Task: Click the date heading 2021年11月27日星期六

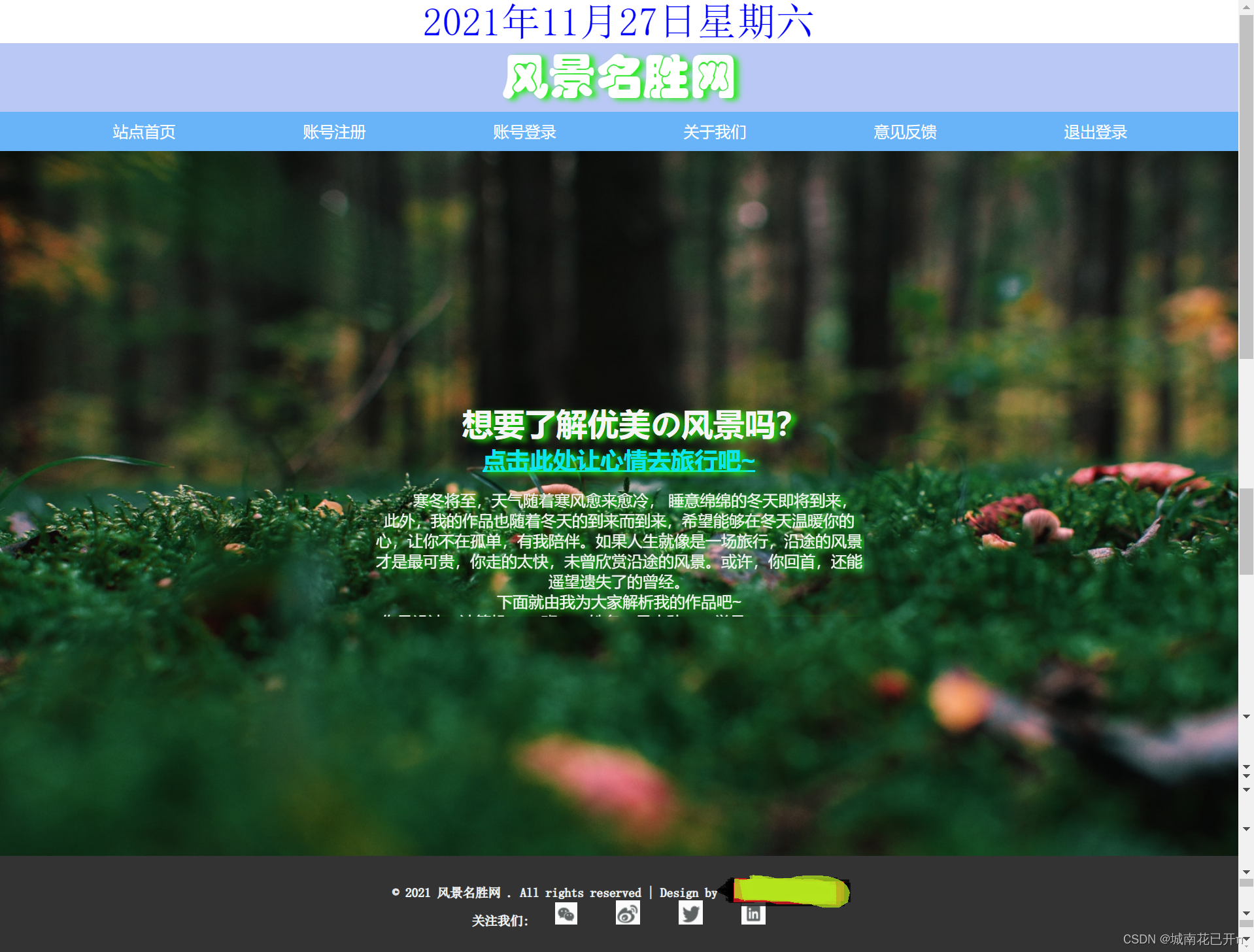Action: (x=619, y=20)
